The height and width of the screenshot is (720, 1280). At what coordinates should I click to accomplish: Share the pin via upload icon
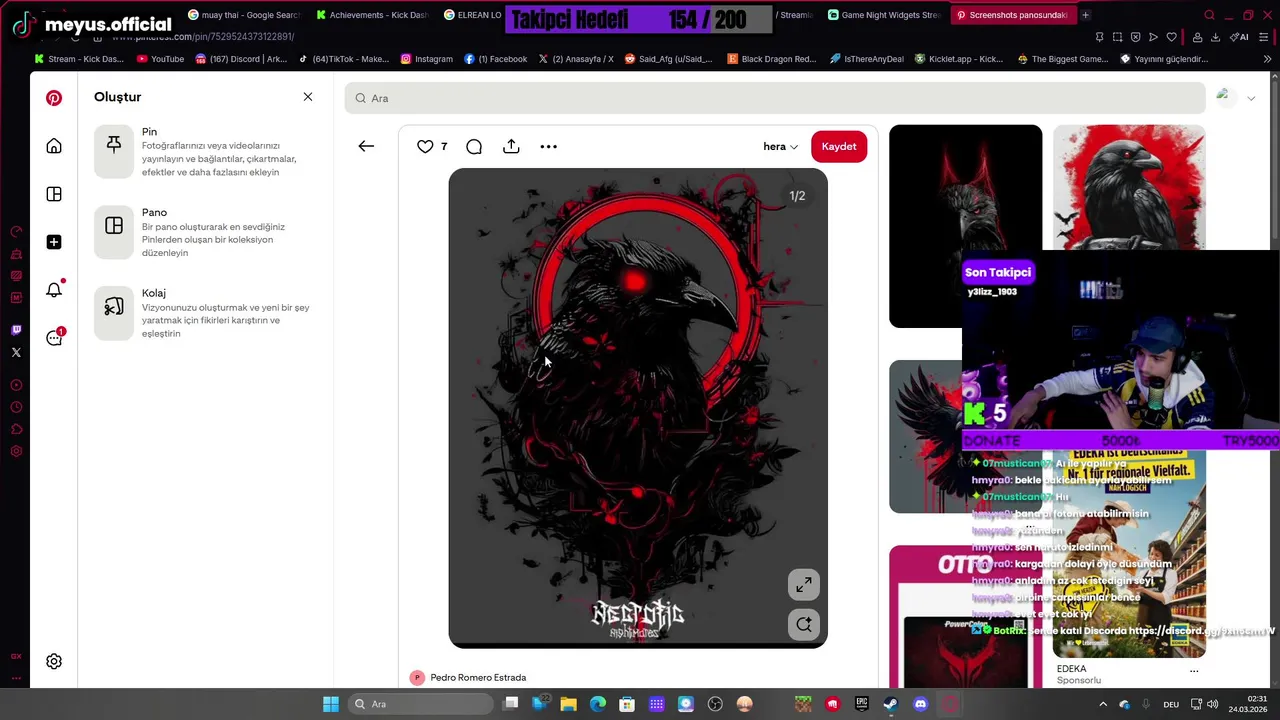click(511, 146)
